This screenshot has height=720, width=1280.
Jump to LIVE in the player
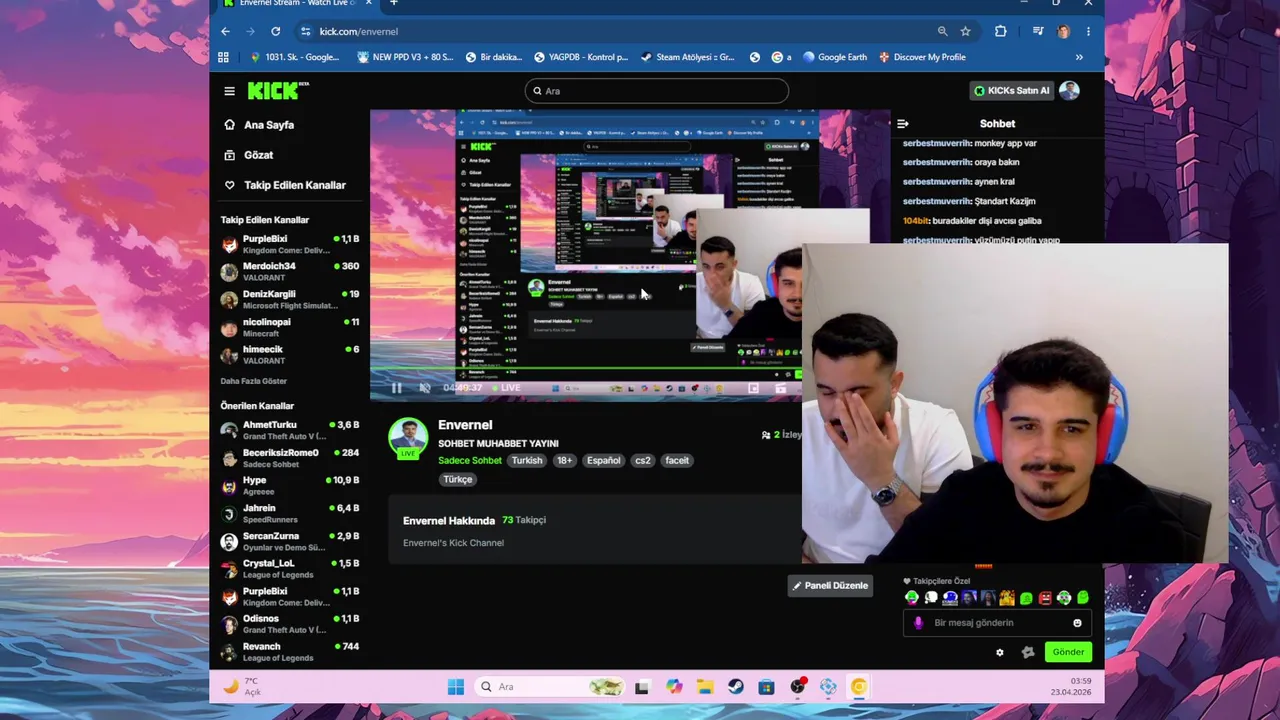[x=506, y=388]
